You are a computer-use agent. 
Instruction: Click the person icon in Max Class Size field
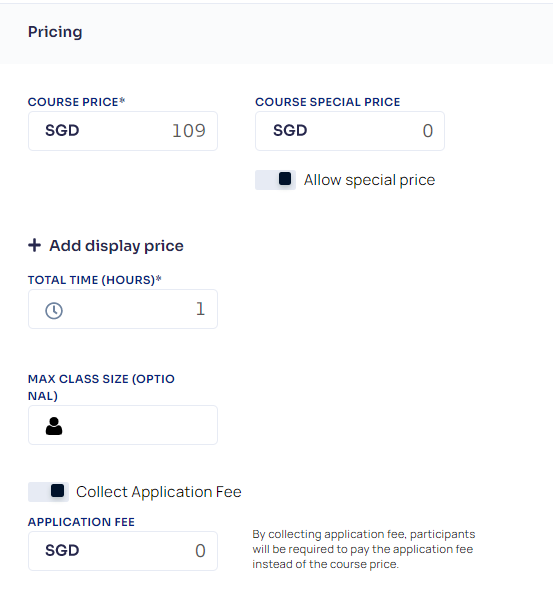coord(54,426)
